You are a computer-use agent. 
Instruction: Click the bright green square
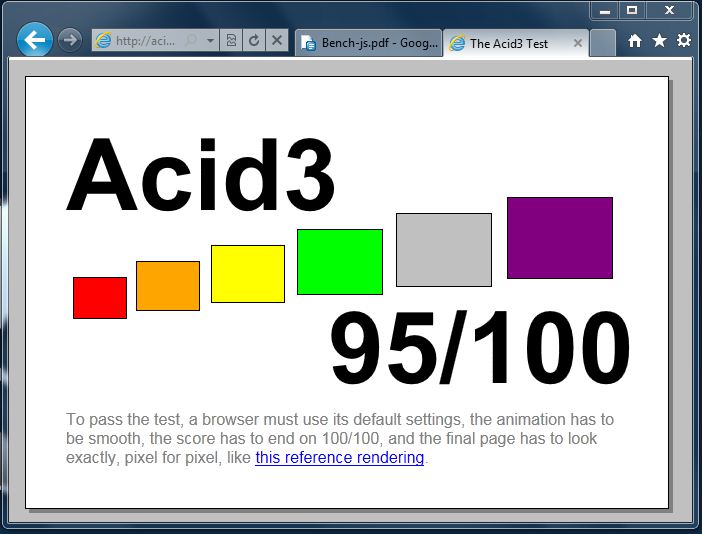(339, 262)
